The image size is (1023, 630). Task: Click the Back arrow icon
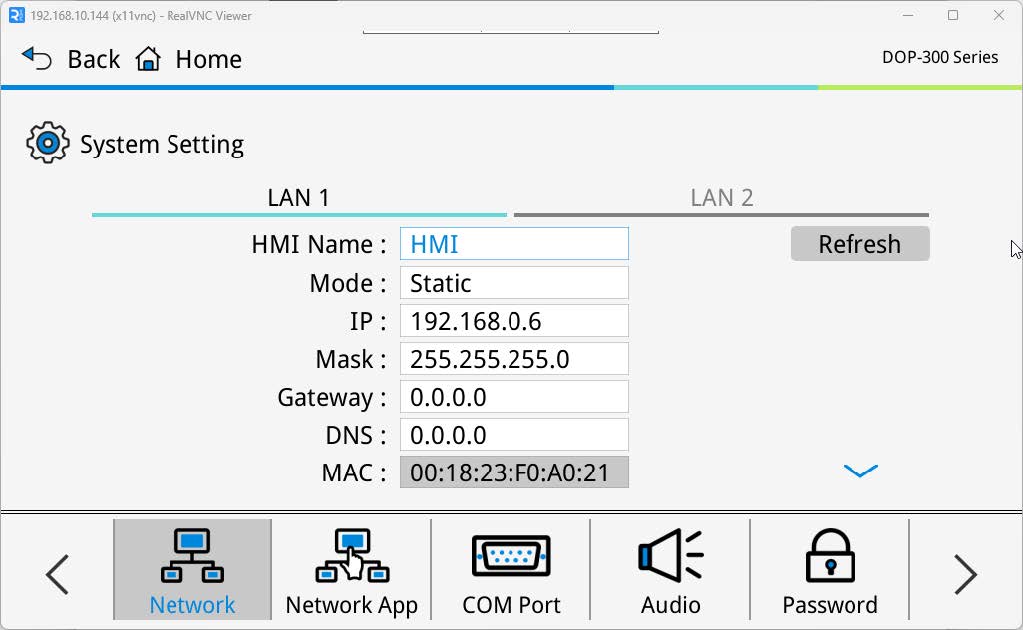(37, 58)
